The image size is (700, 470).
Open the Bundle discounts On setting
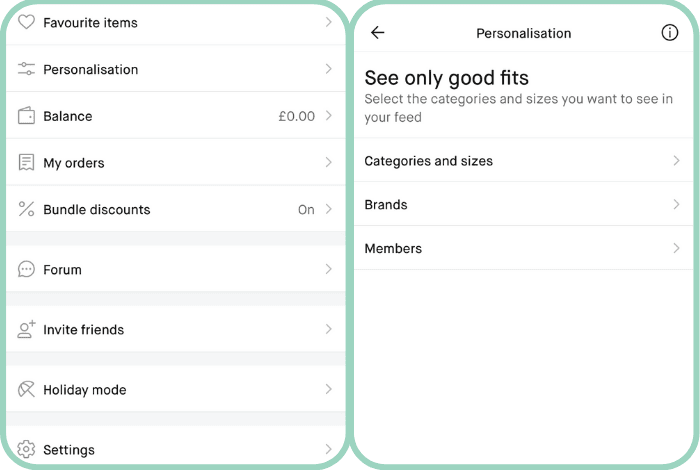(306, 210)
